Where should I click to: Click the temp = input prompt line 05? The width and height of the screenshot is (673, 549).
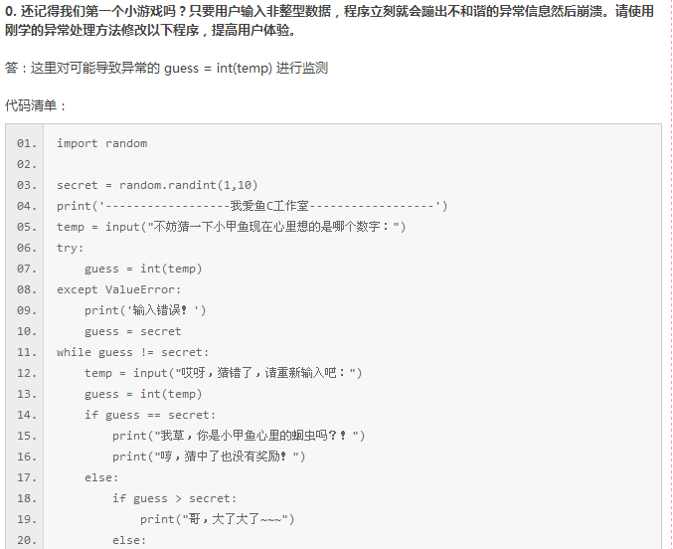[x=231, y=227]
